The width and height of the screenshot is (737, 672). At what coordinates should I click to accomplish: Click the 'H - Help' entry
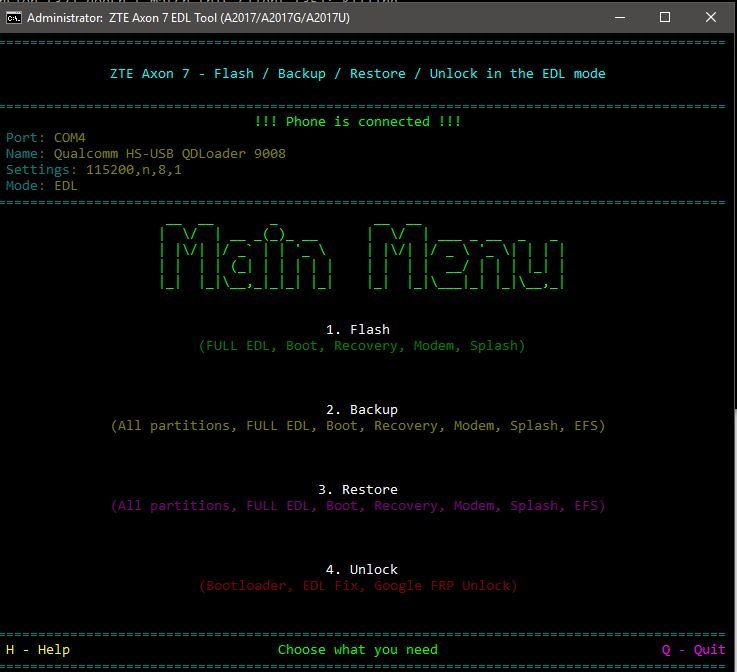(38, 650)
